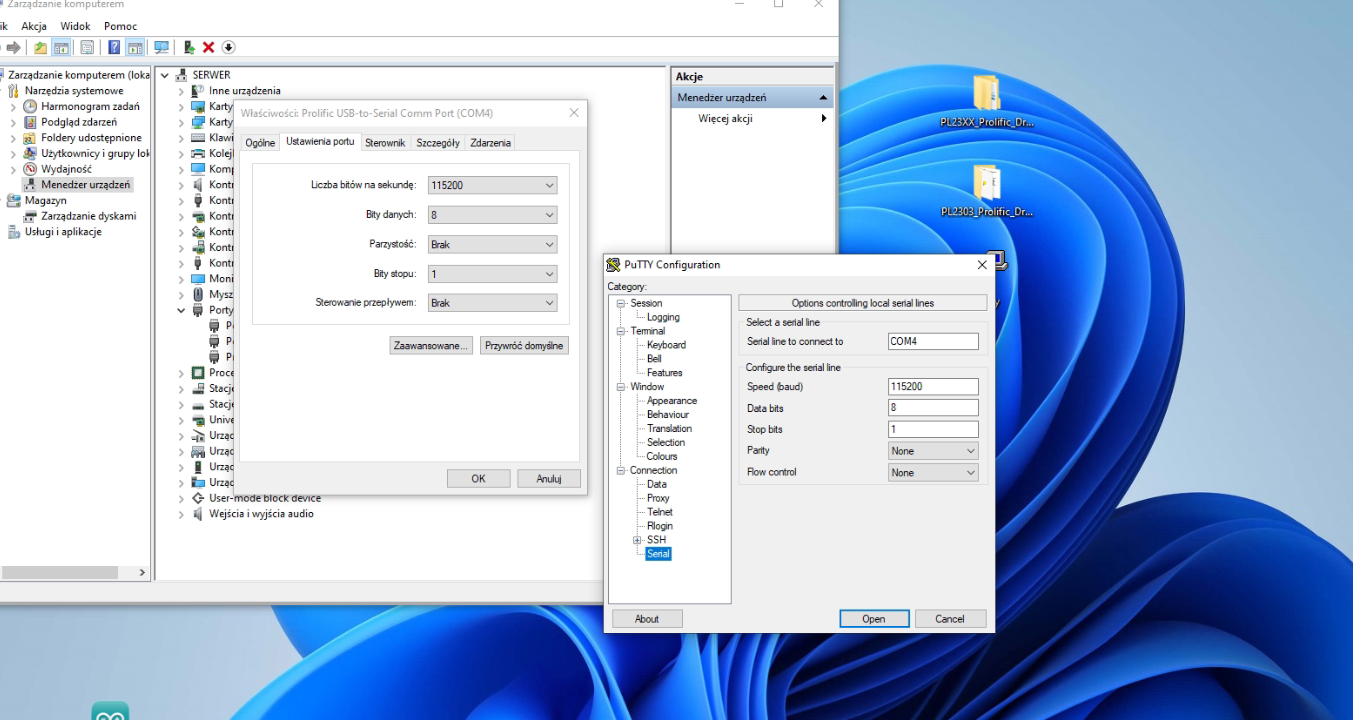This screenshot has height=720, width=1353.
Task: Click the PuTTY icon in the title bar
Action: [x=613, y=265]
